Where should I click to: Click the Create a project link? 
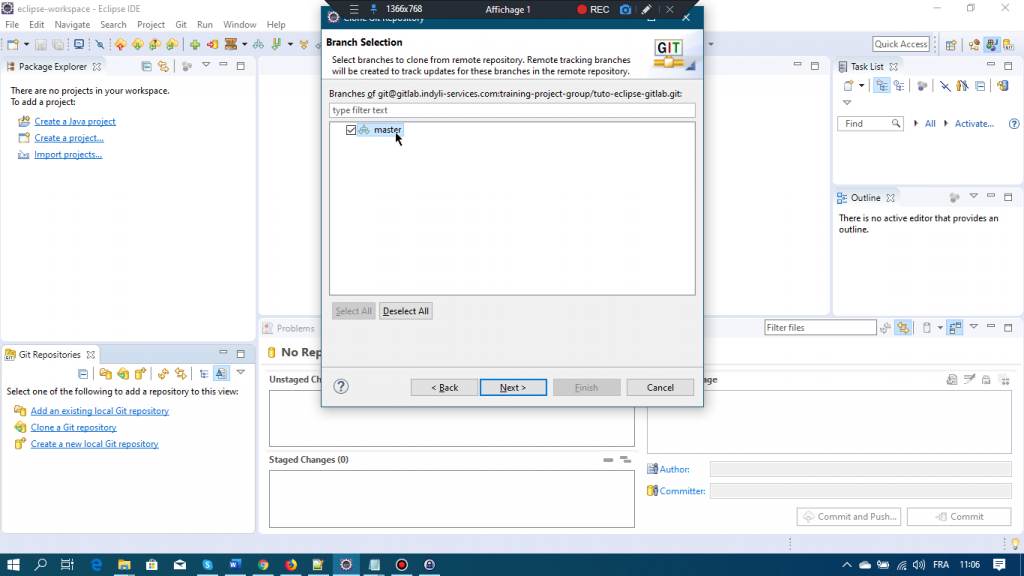[x=69, y=138]
